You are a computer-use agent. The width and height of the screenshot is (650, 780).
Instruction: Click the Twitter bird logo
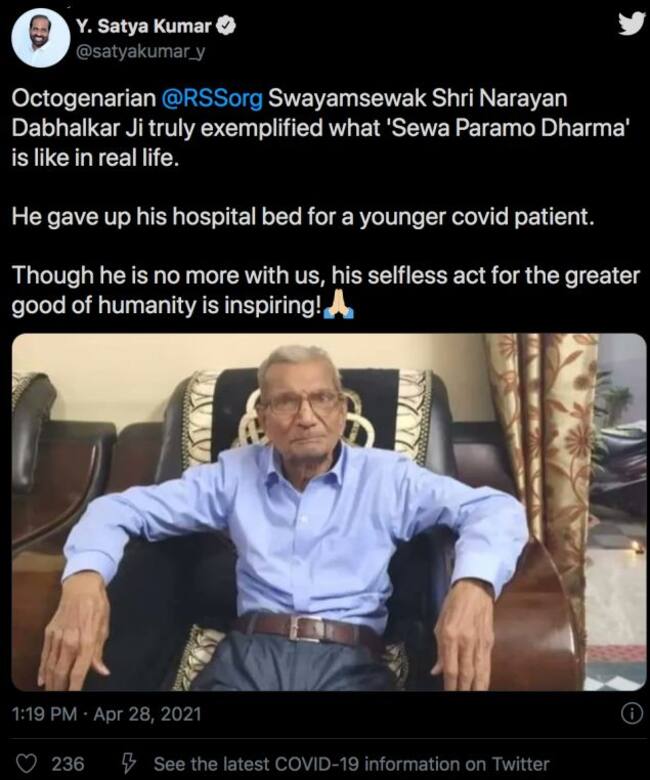tap(632, 24)
